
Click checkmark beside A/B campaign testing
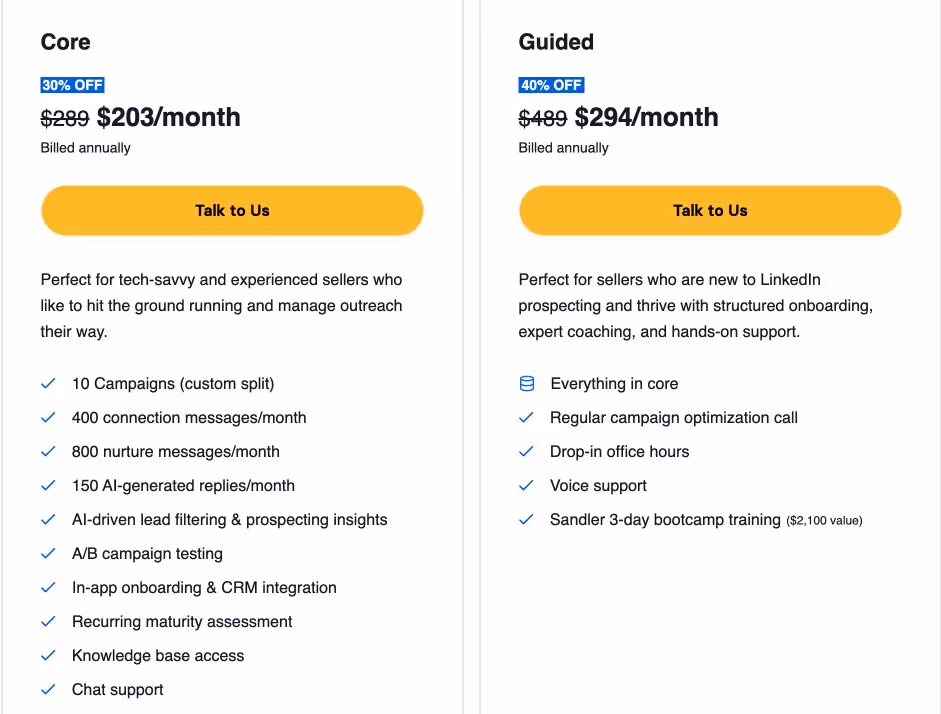pos(48,554)
